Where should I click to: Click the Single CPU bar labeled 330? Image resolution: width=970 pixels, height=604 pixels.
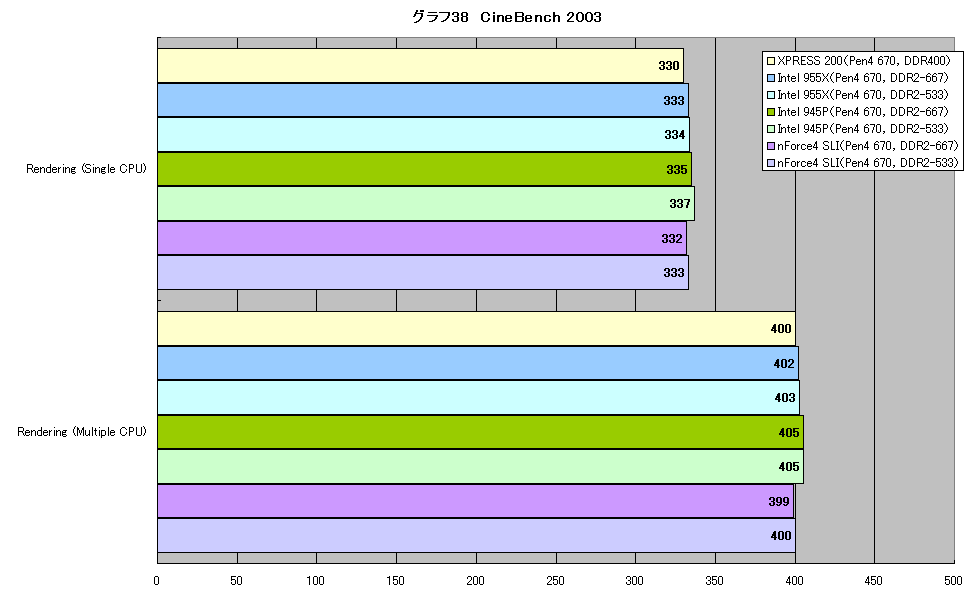tap(420, 66)
